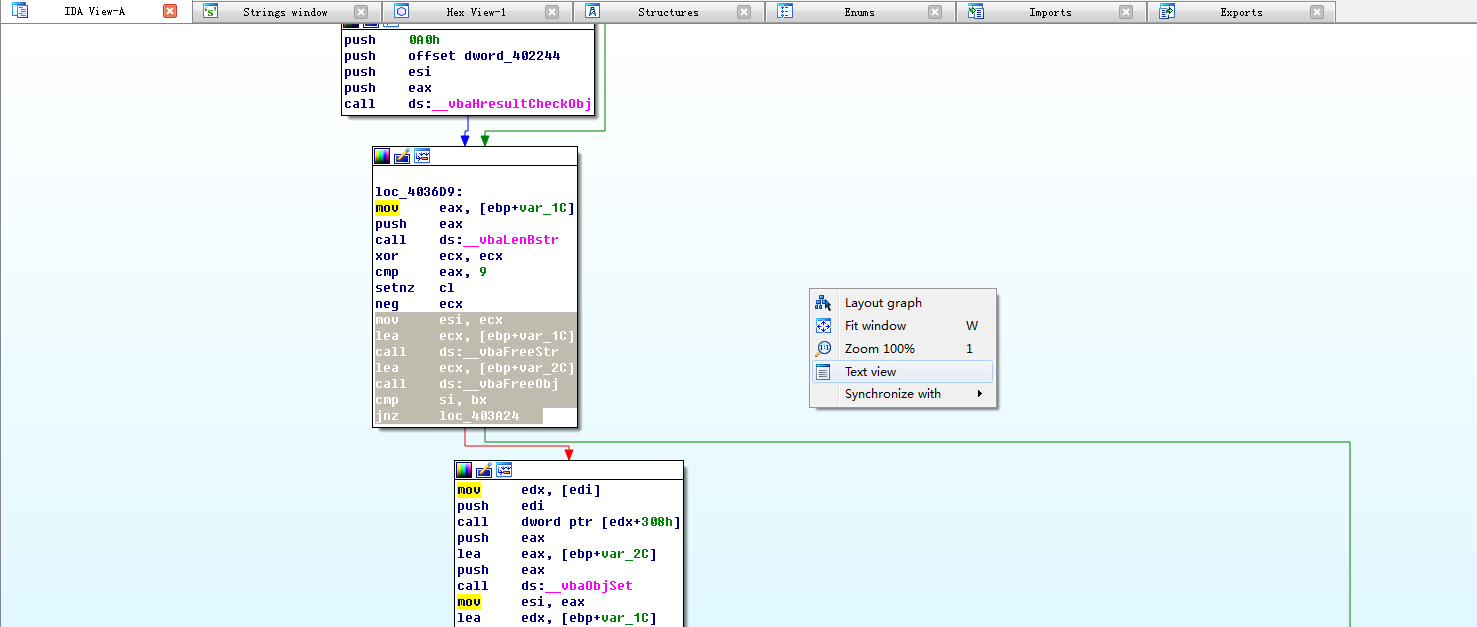Switch to the Strings window tab
The height and width of the screenshot is (627, 1477).
coord(285,12)
